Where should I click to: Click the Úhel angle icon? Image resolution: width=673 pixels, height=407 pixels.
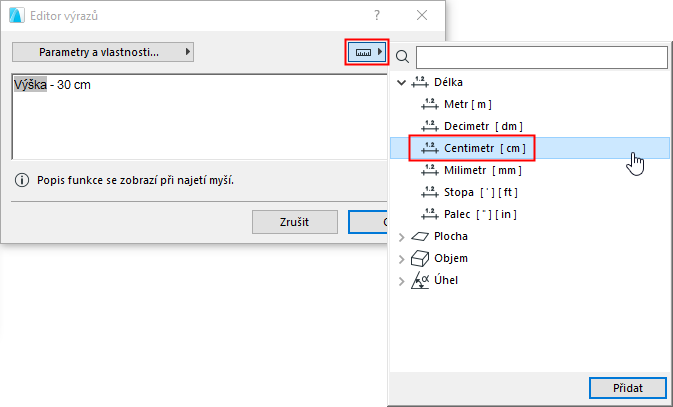click(x=420, y=280)
